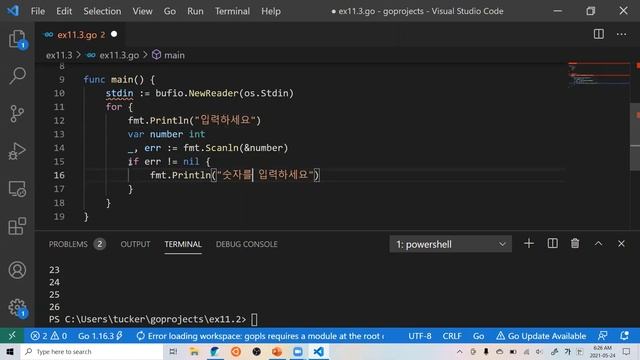Open the terminal selector dropdown 1: powershell
The image size is (640, 360).
click(450, 244)
